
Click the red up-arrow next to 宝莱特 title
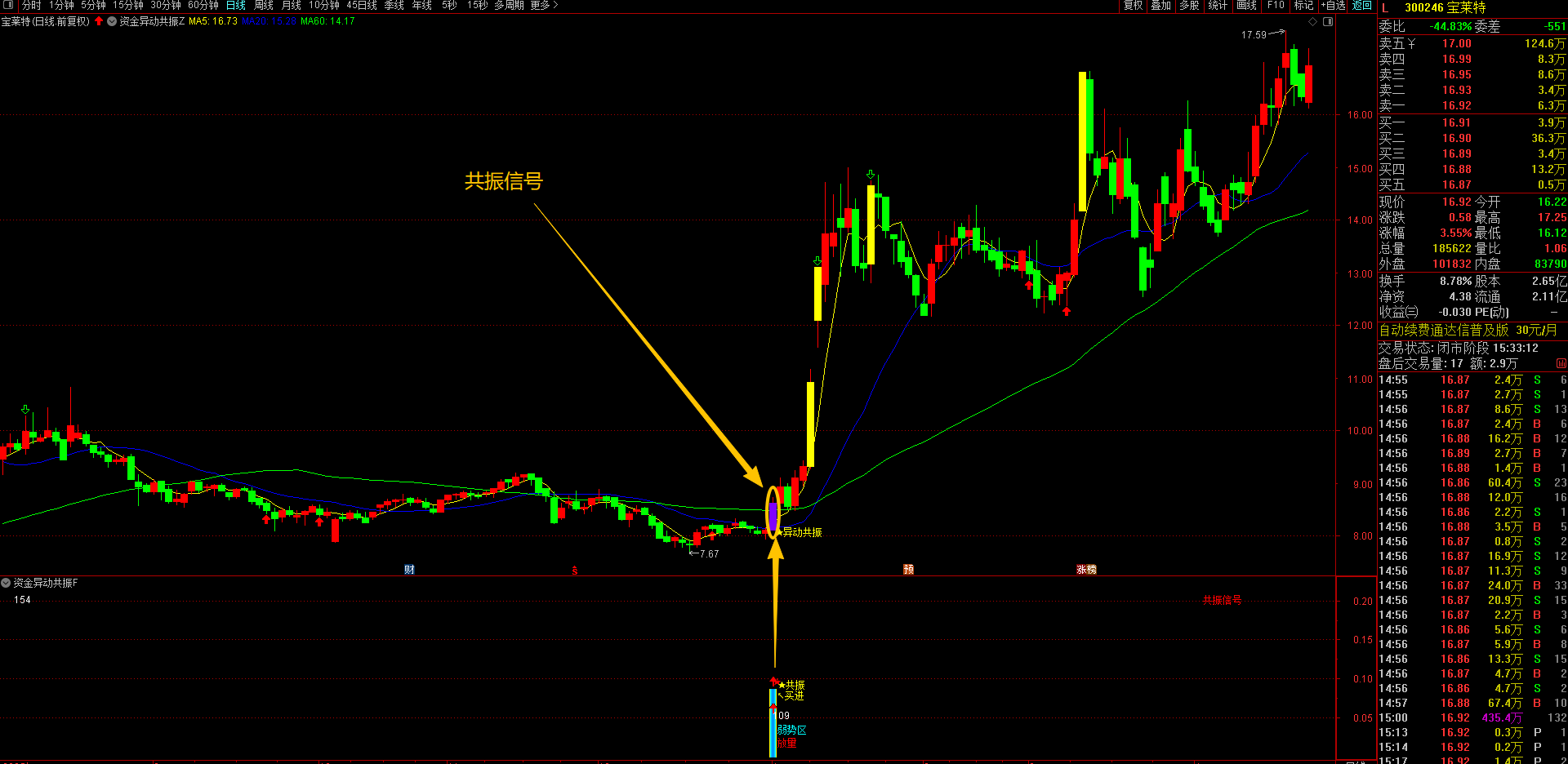[99, 21]
